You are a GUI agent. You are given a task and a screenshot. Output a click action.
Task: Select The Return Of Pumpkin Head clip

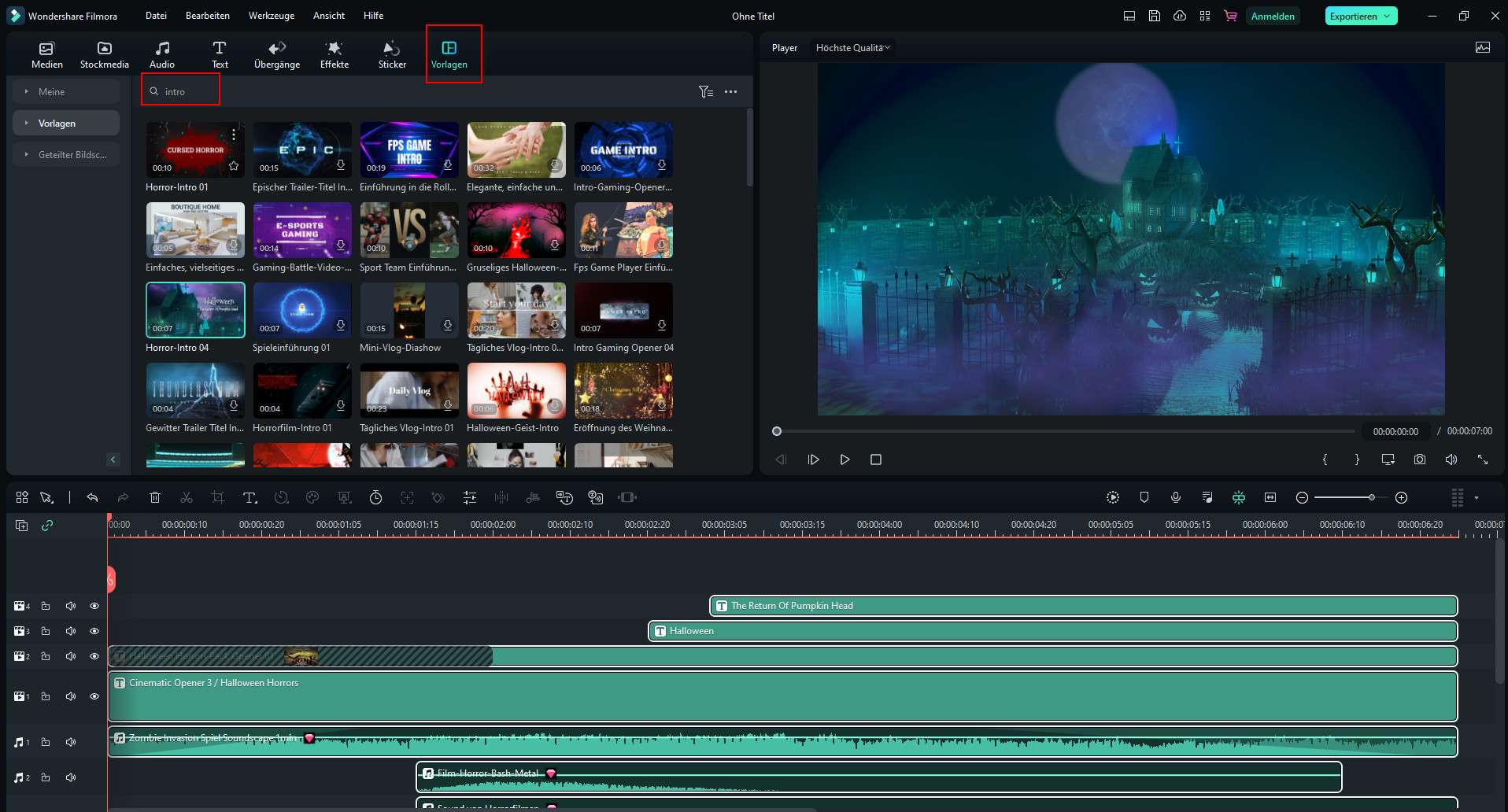(1084, 606)
